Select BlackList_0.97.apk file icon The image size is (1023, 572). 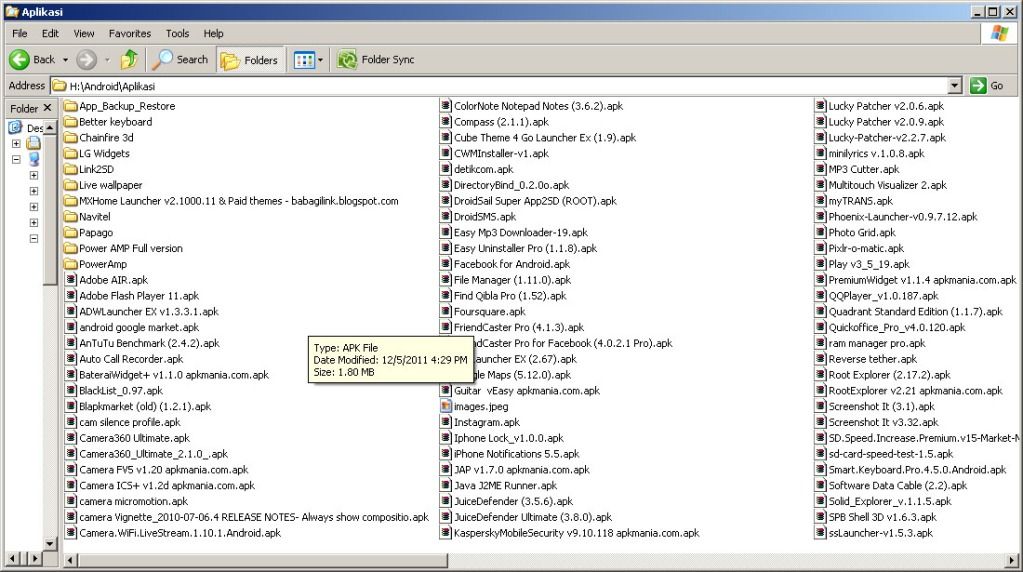71,391
